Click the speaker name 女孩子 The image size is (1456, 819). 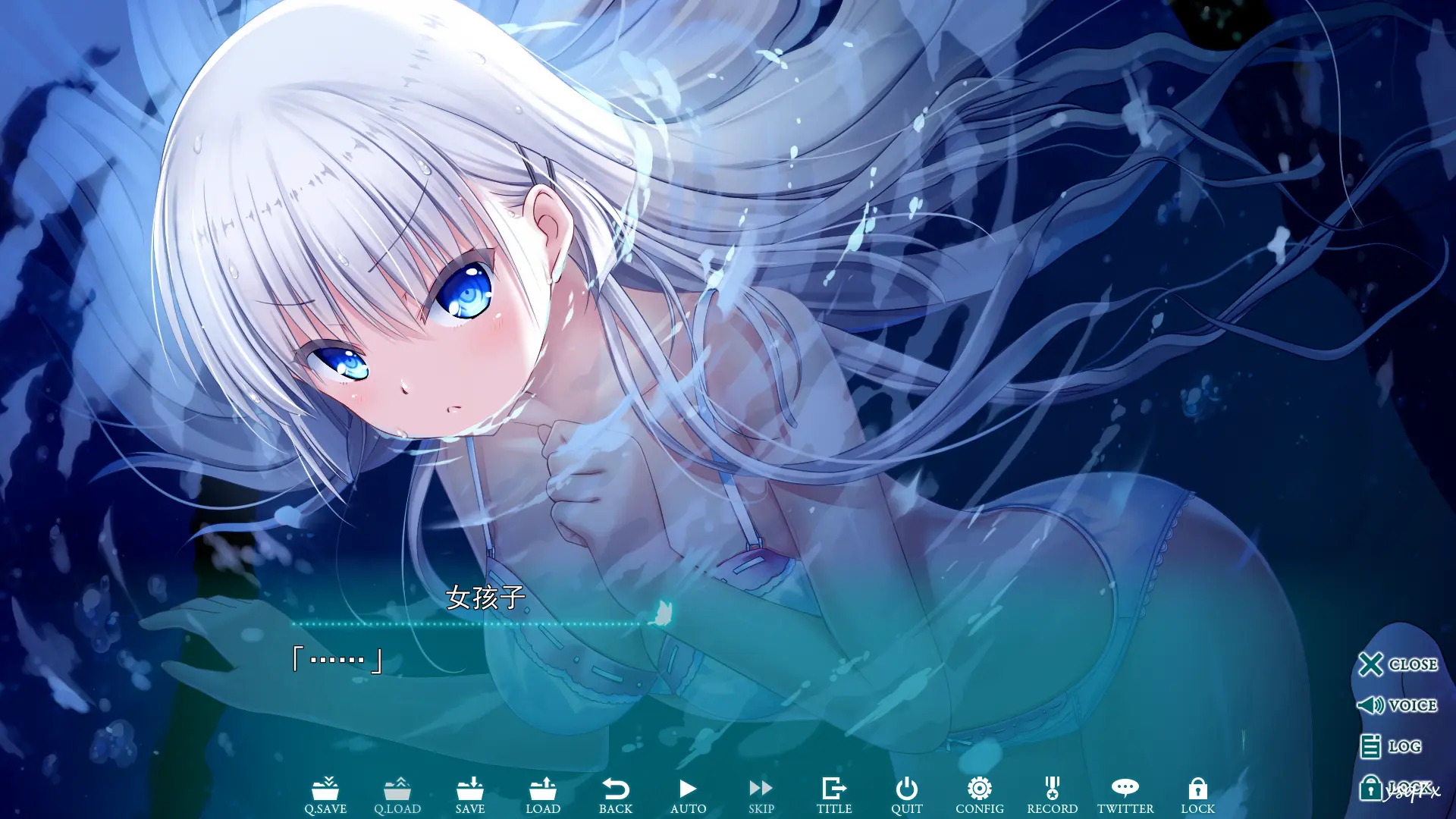coord(485,598)
